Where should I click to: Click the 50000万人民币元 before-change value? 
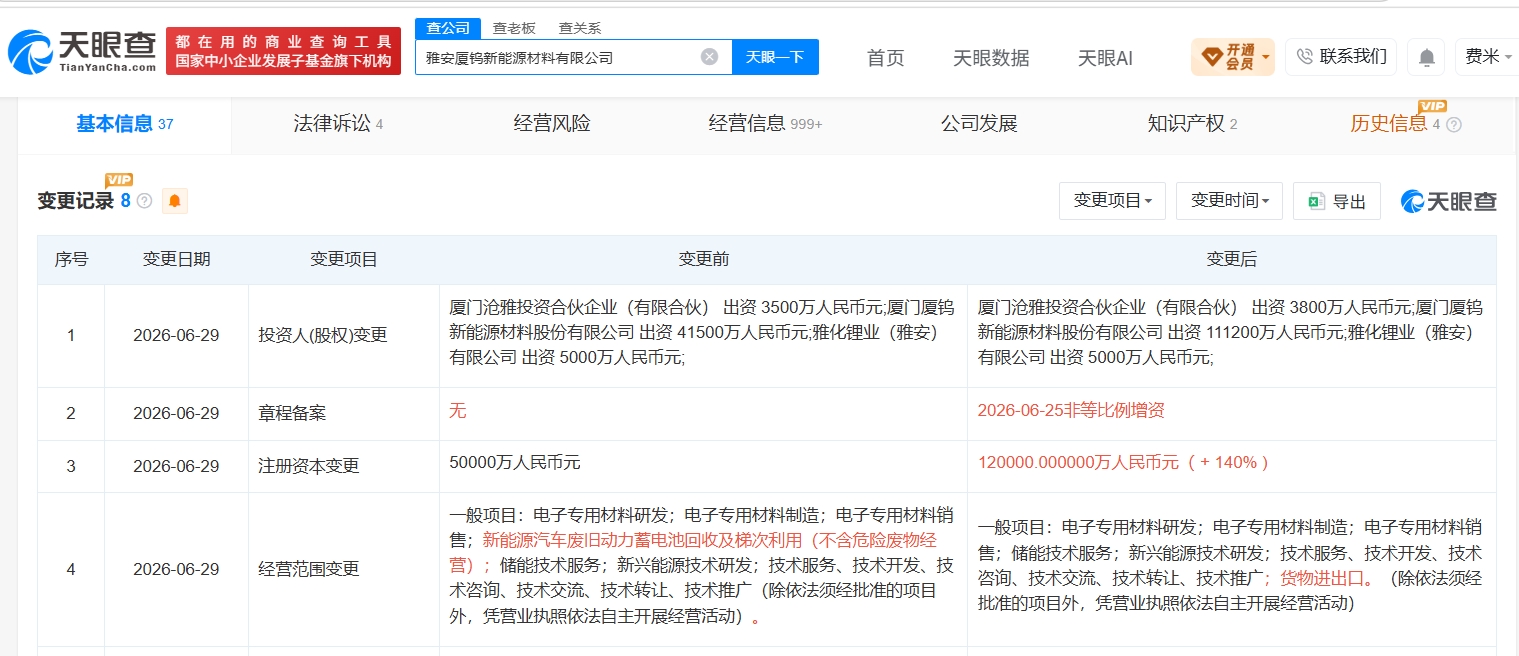(x=515, y=463)
